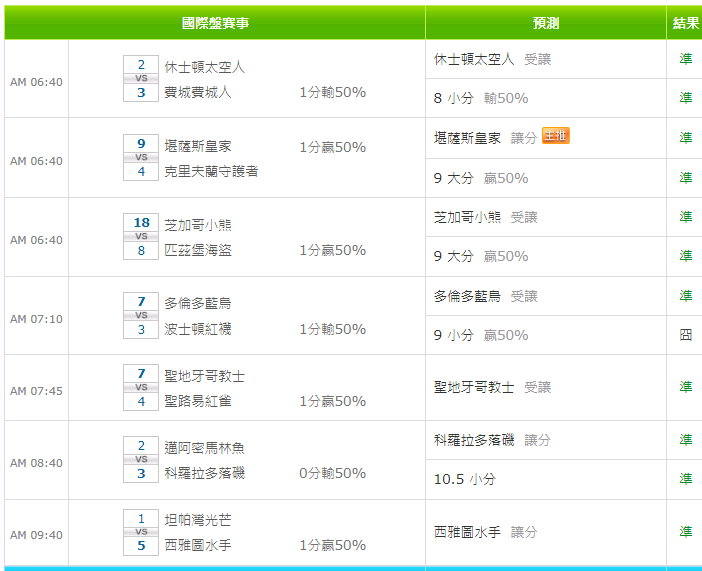This screenshot has width=702, height=571.
Task: Select team 多倫多藍鳥 in match list
Action: click(197, 304)
